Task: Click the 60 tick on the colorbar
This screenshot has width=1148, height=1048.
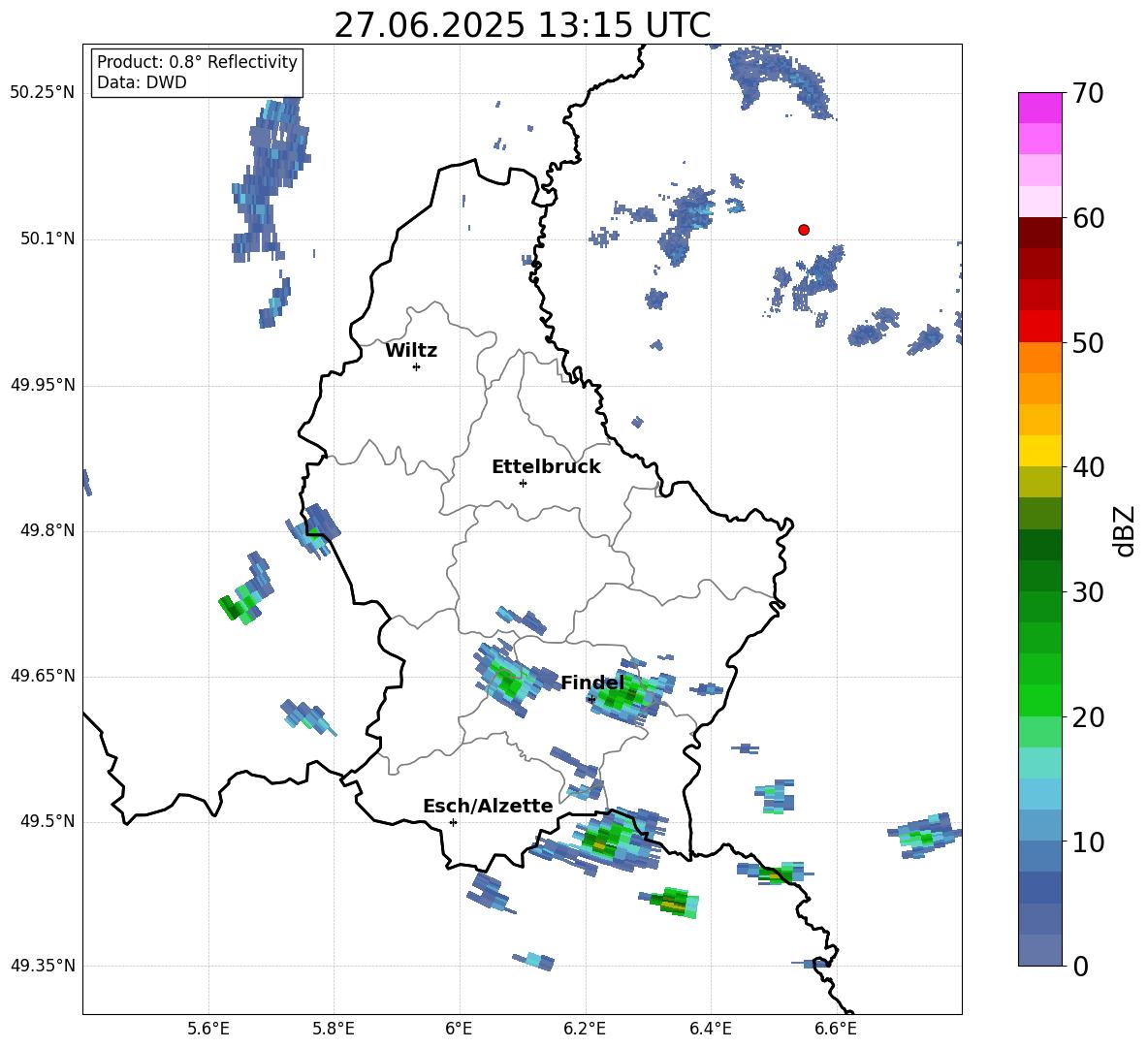Action: coord(1088,218)
